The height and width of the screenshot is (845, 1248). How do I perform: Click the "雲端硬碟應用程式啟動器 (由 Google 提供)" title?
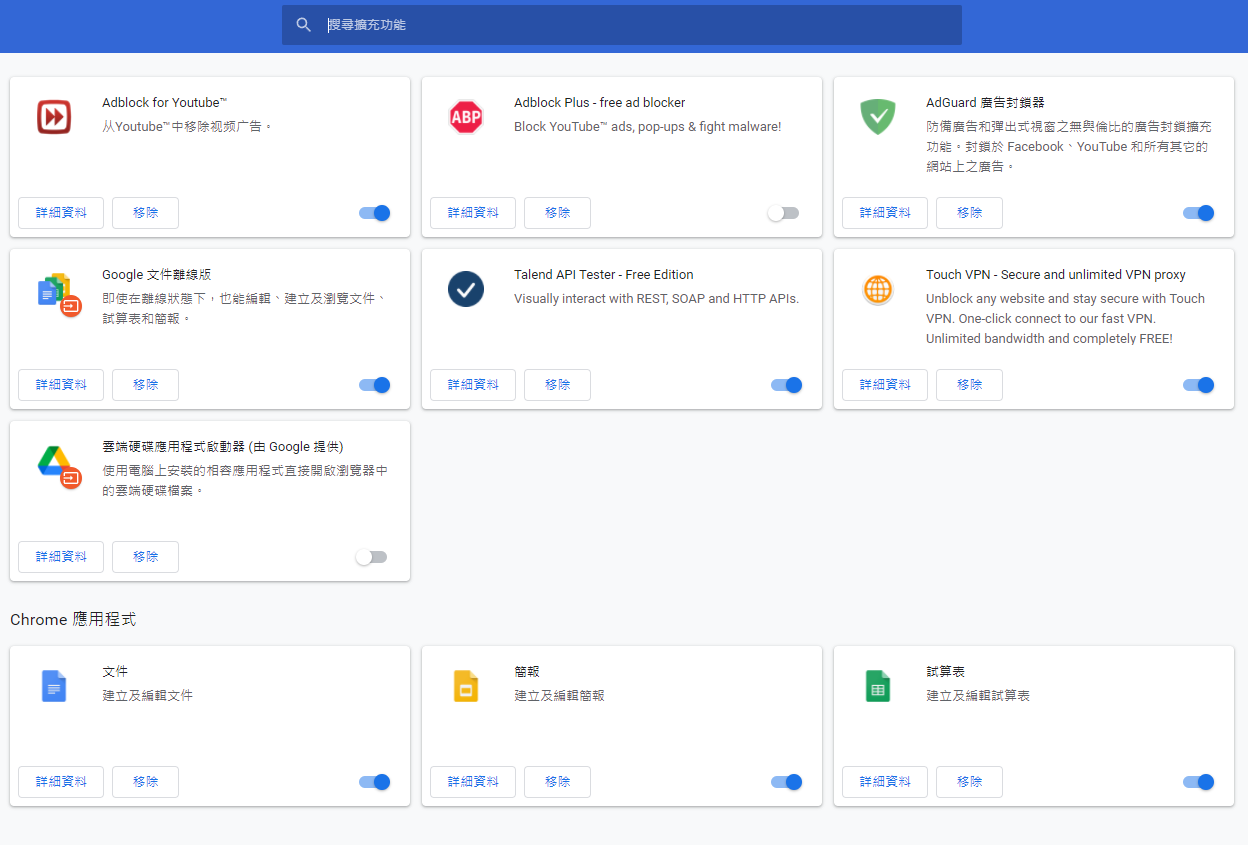click(223, 447)
